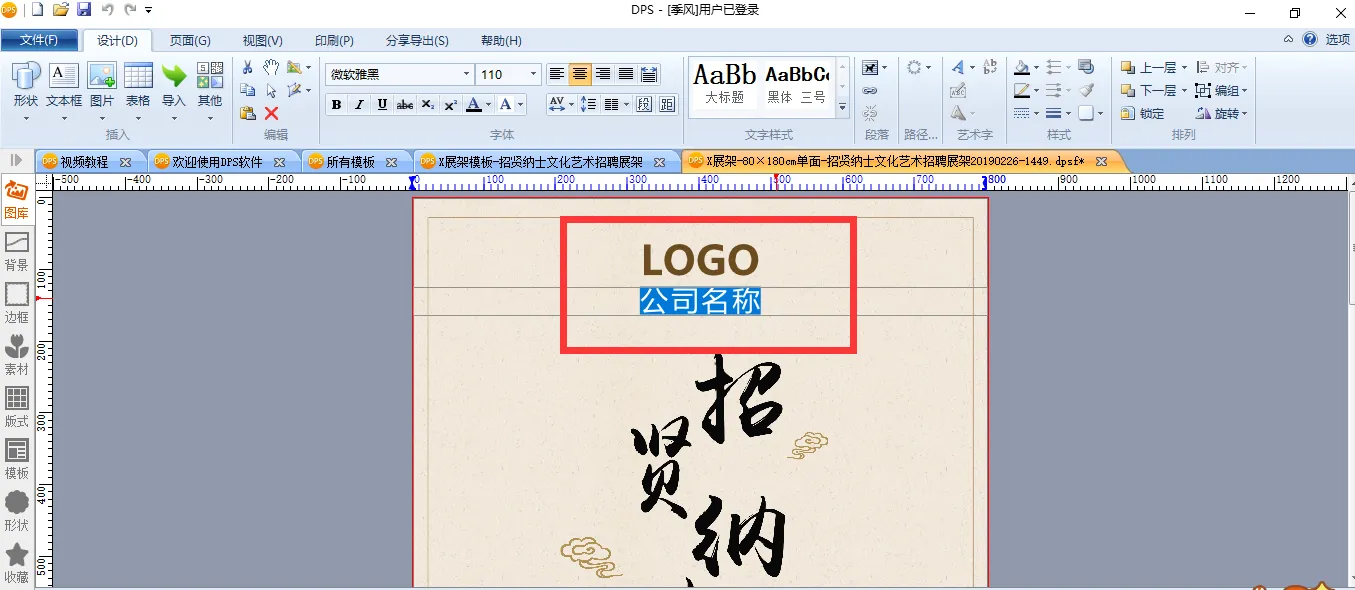Click the Paste clipboard icon
The height and width of the screenshot is (590, 1355).
click(x=248, y=113)
